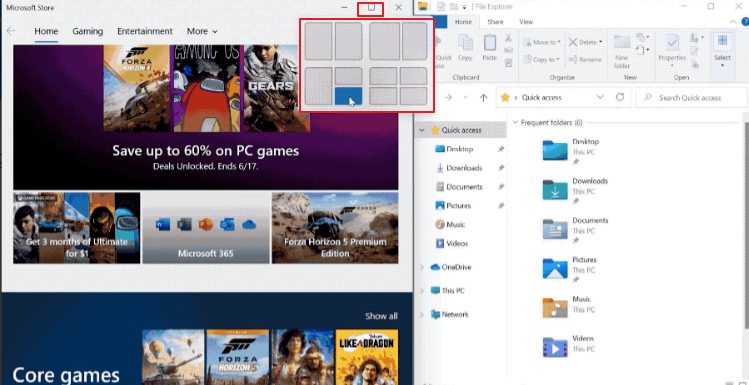Open the Forza Horizon 5 Premium Edition tile

click(335, 228)
